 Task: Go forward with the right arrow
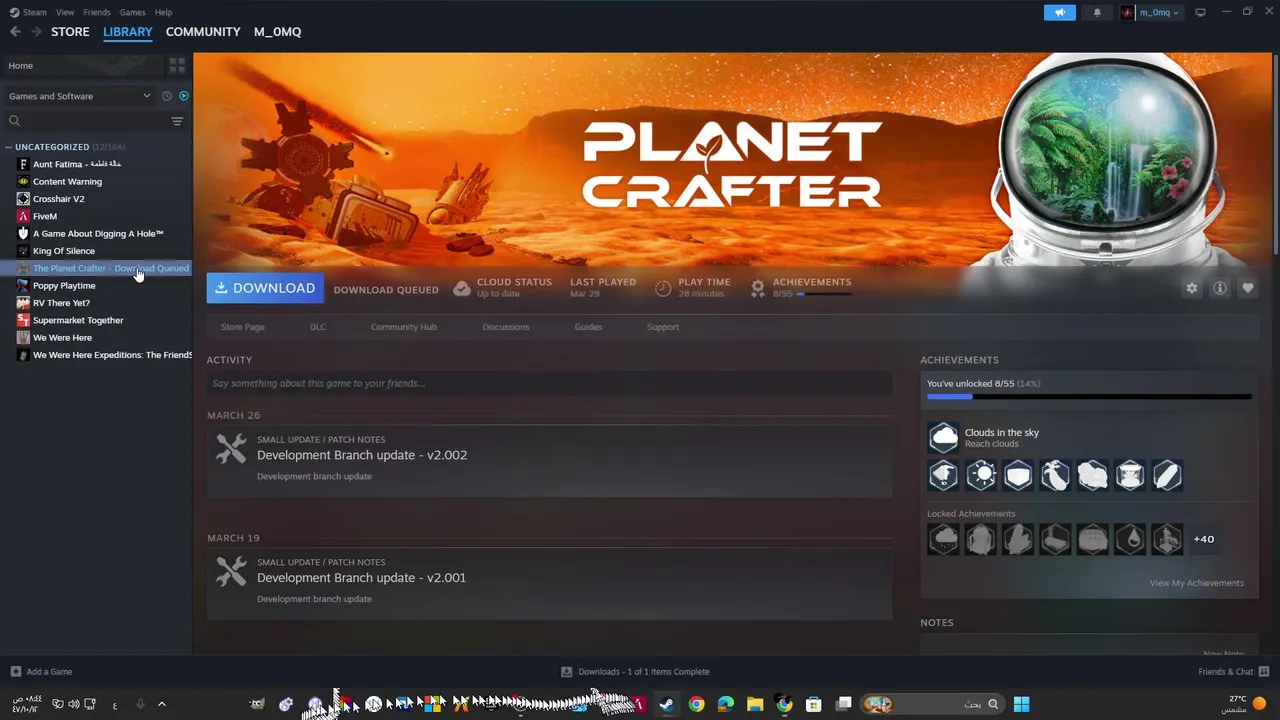point(36,32)
